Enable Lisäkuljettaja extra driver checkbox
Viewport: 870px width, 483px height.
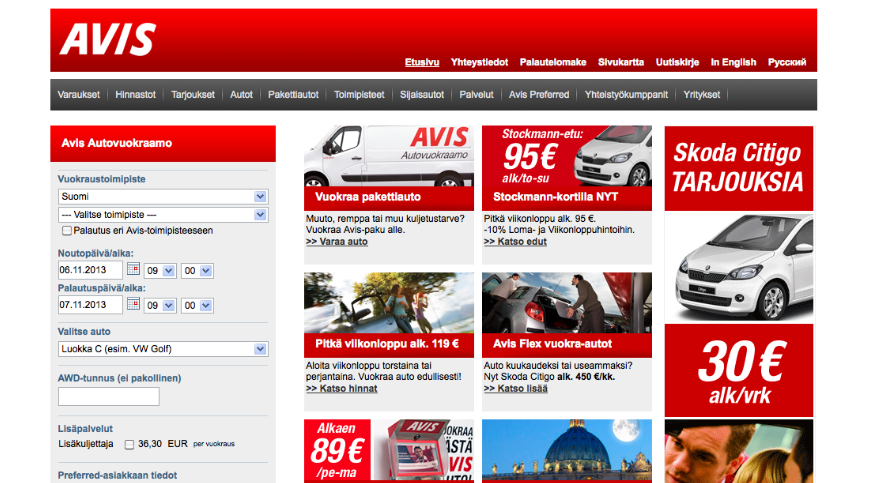[x=129, y=444]
